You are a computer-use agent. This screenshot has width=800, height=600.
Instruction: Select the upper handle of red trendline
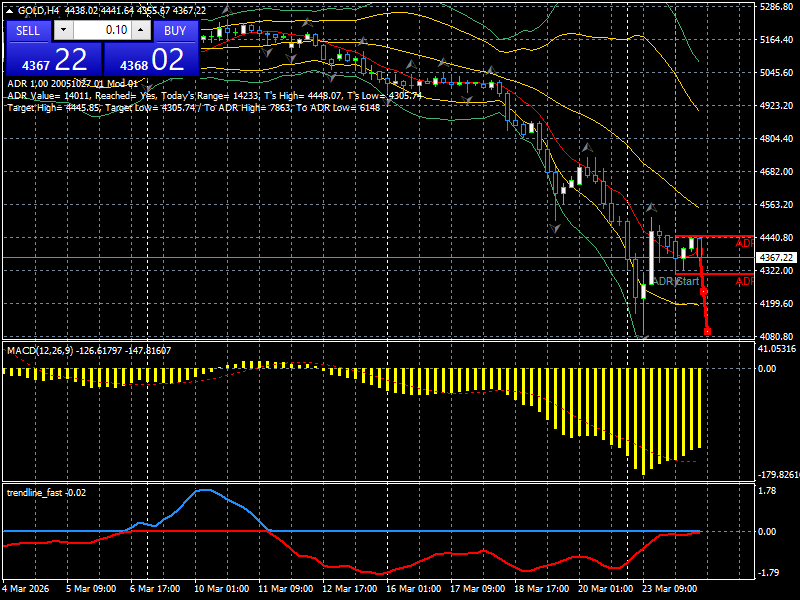tap(704, 292)
